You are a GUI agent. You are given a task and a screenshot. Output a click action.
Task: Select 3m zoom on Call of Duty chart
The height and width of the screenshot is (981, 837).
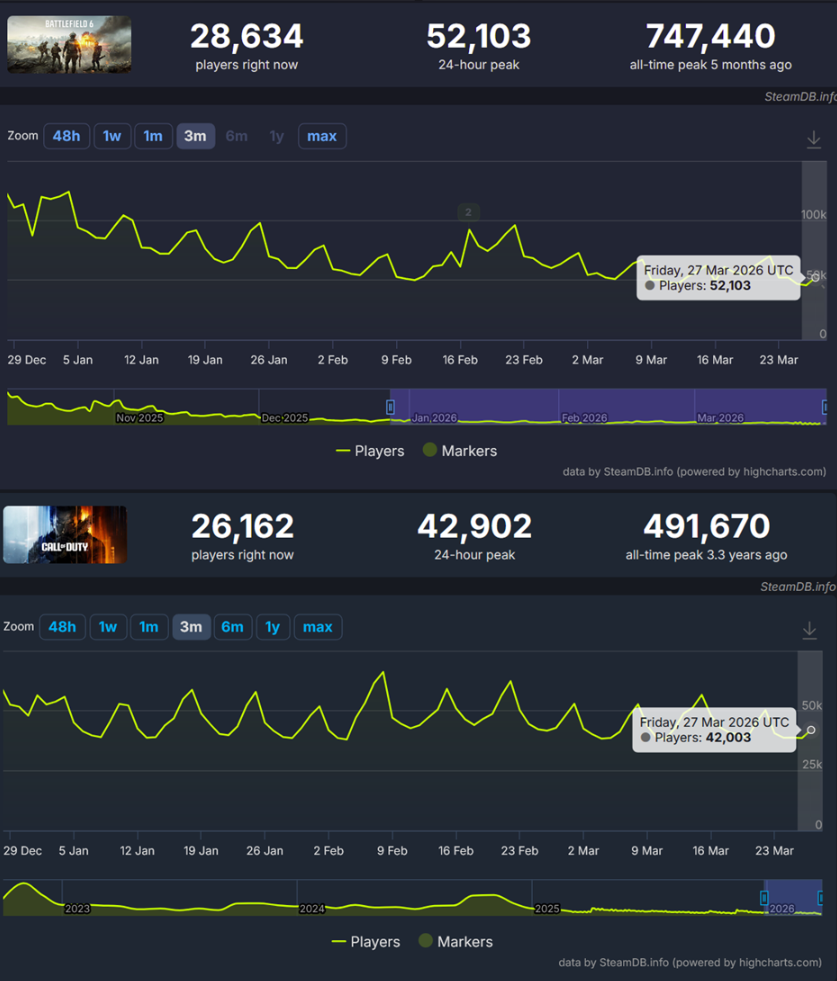coord(191,627)
